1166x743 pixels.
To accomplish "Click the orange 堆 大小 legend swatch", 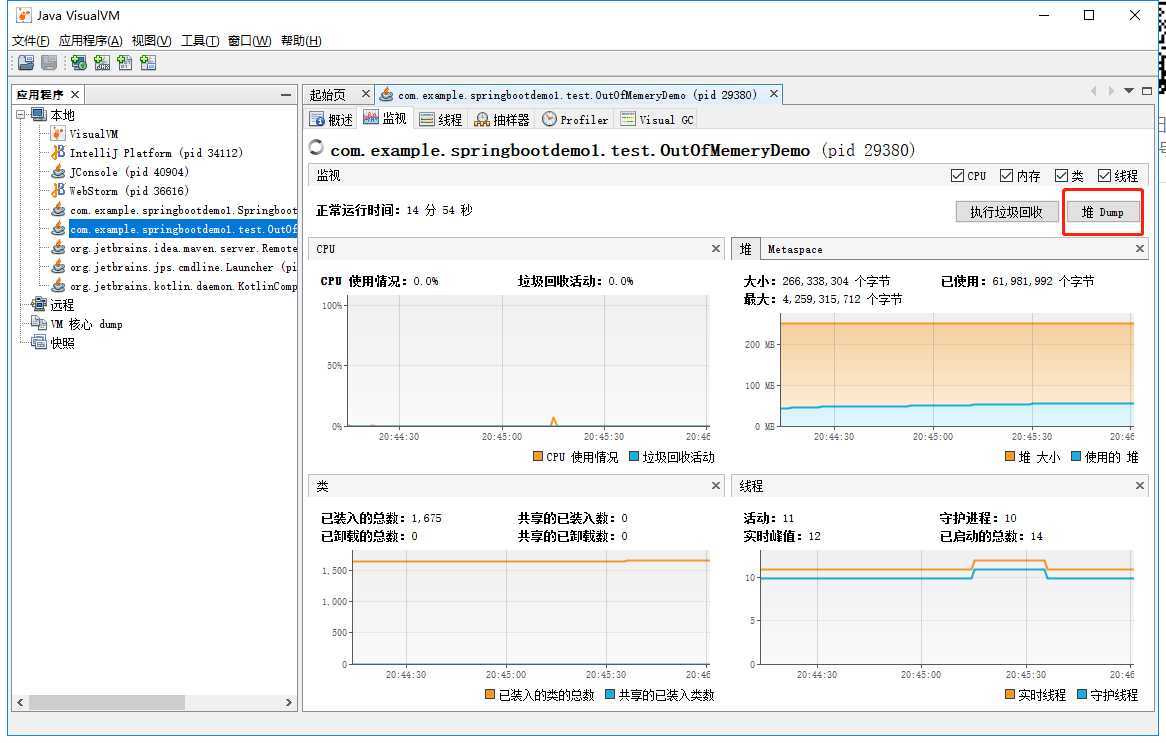I will [x=1010, y=456].
